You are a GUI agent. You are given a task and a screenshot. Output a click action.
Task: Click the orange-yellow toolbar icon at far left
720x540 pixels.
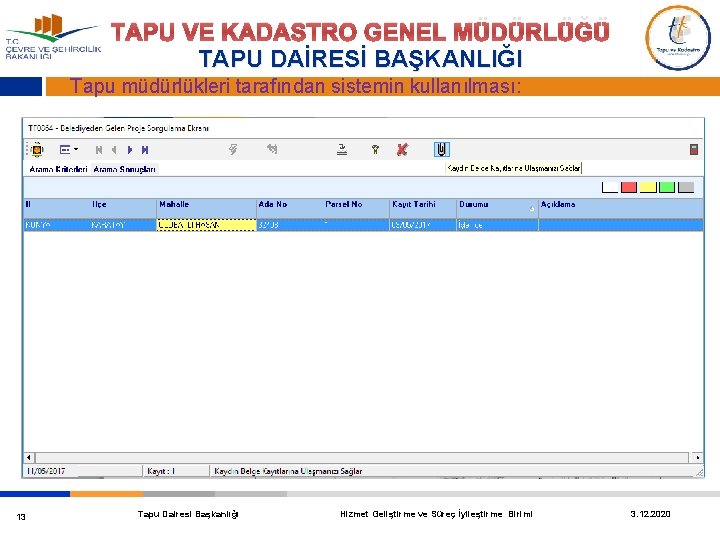point(37,149)
